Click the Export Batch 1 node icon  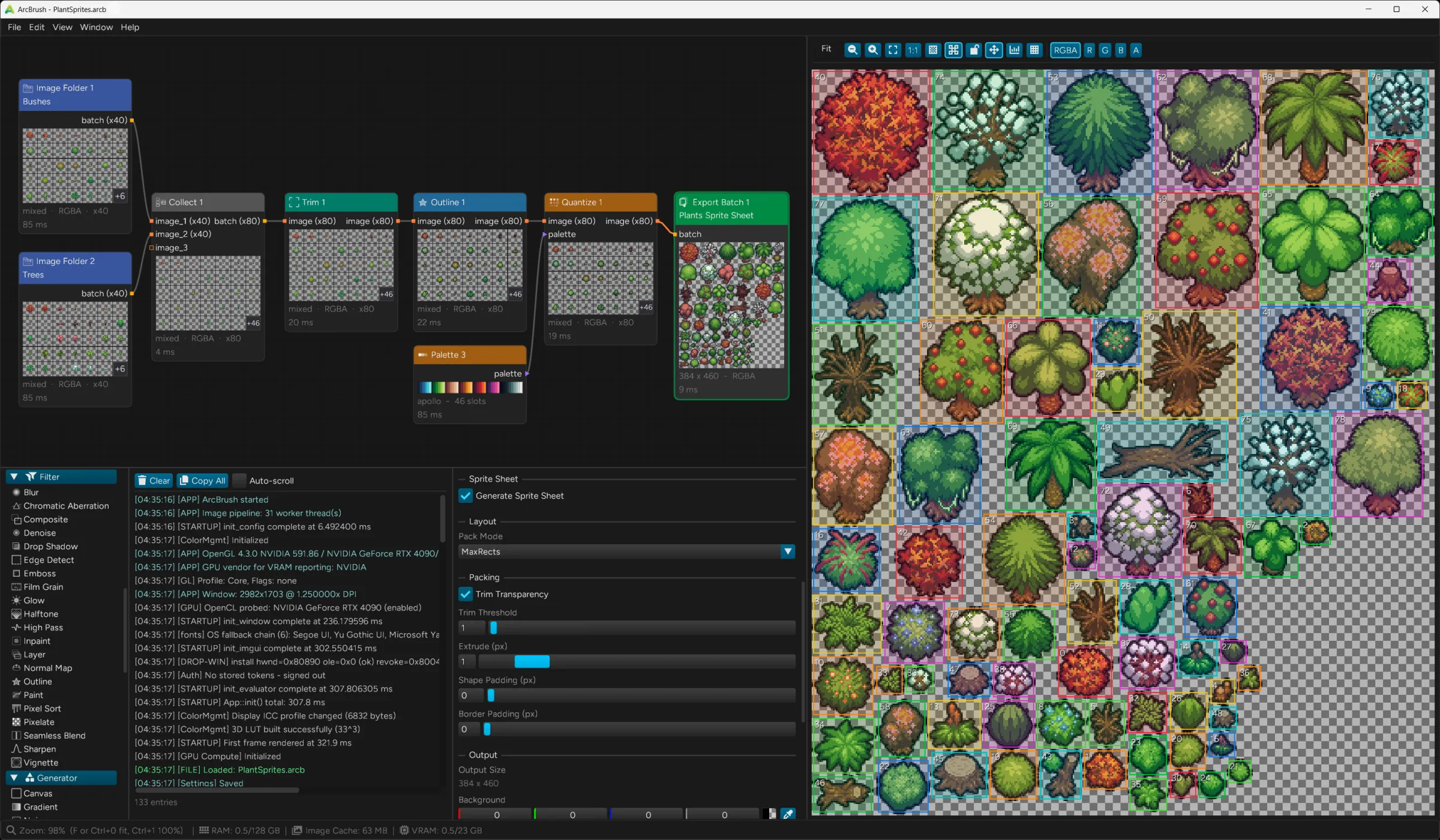683,202
